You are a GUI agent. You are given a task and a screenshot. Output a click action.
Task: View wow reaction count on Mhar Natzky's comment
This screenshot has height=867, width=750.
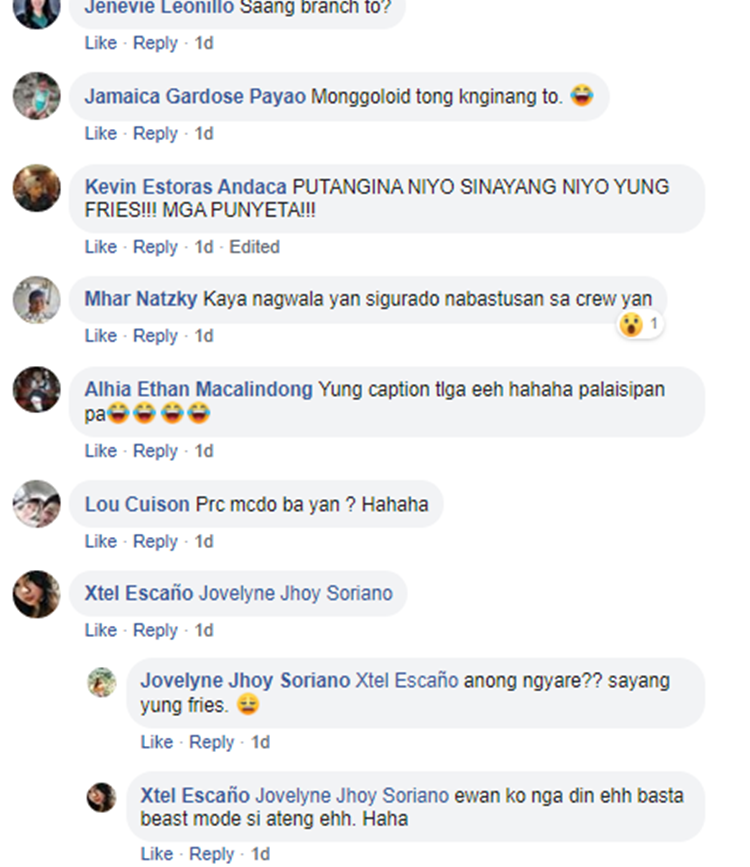coord(640,324)
